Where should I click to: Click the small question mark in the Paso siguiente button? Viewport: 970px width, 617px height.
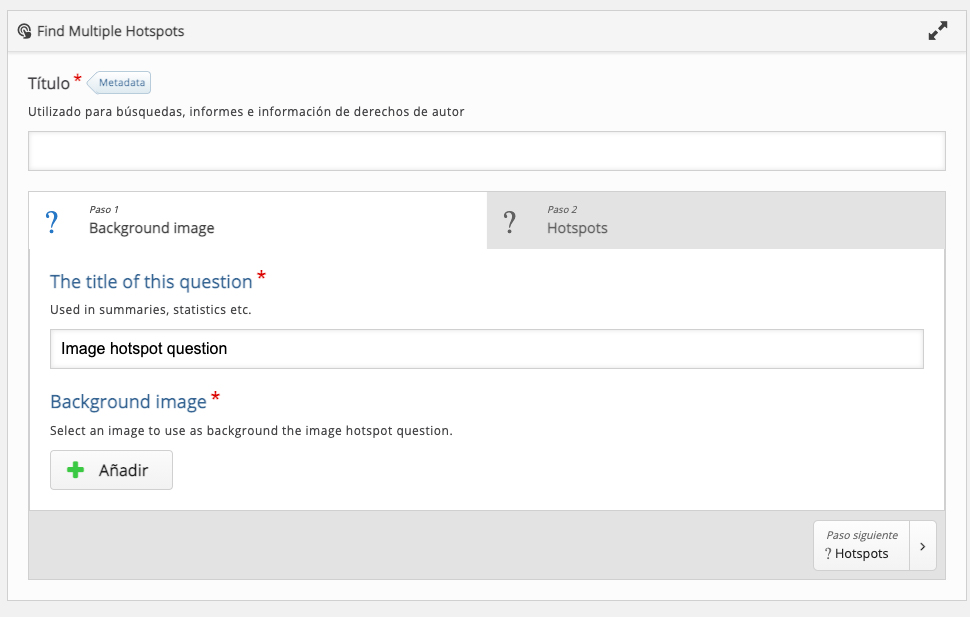pos(828,553)
